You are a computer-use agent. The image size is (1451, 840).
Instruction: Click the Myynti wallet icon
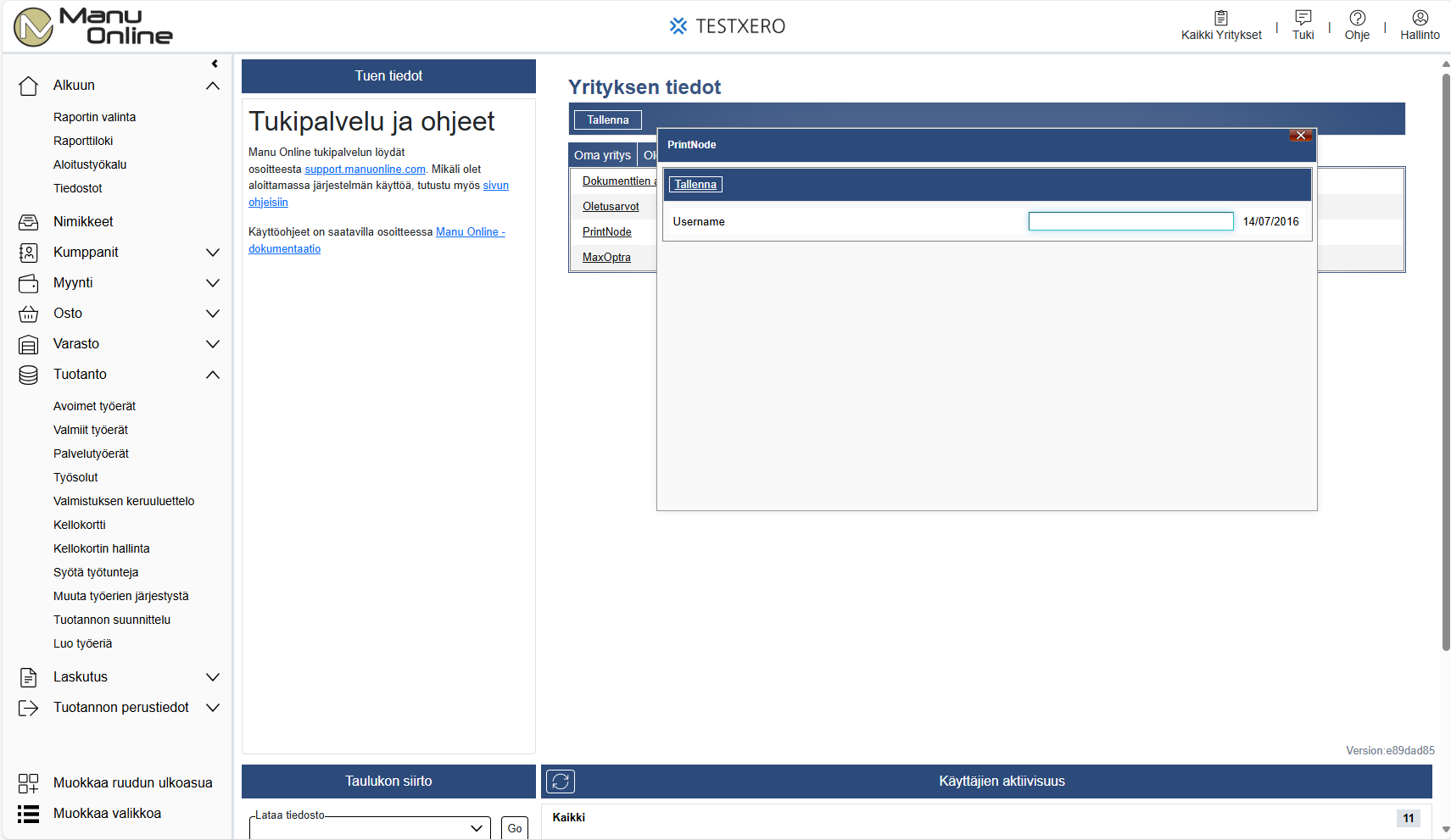pos(29,283)
